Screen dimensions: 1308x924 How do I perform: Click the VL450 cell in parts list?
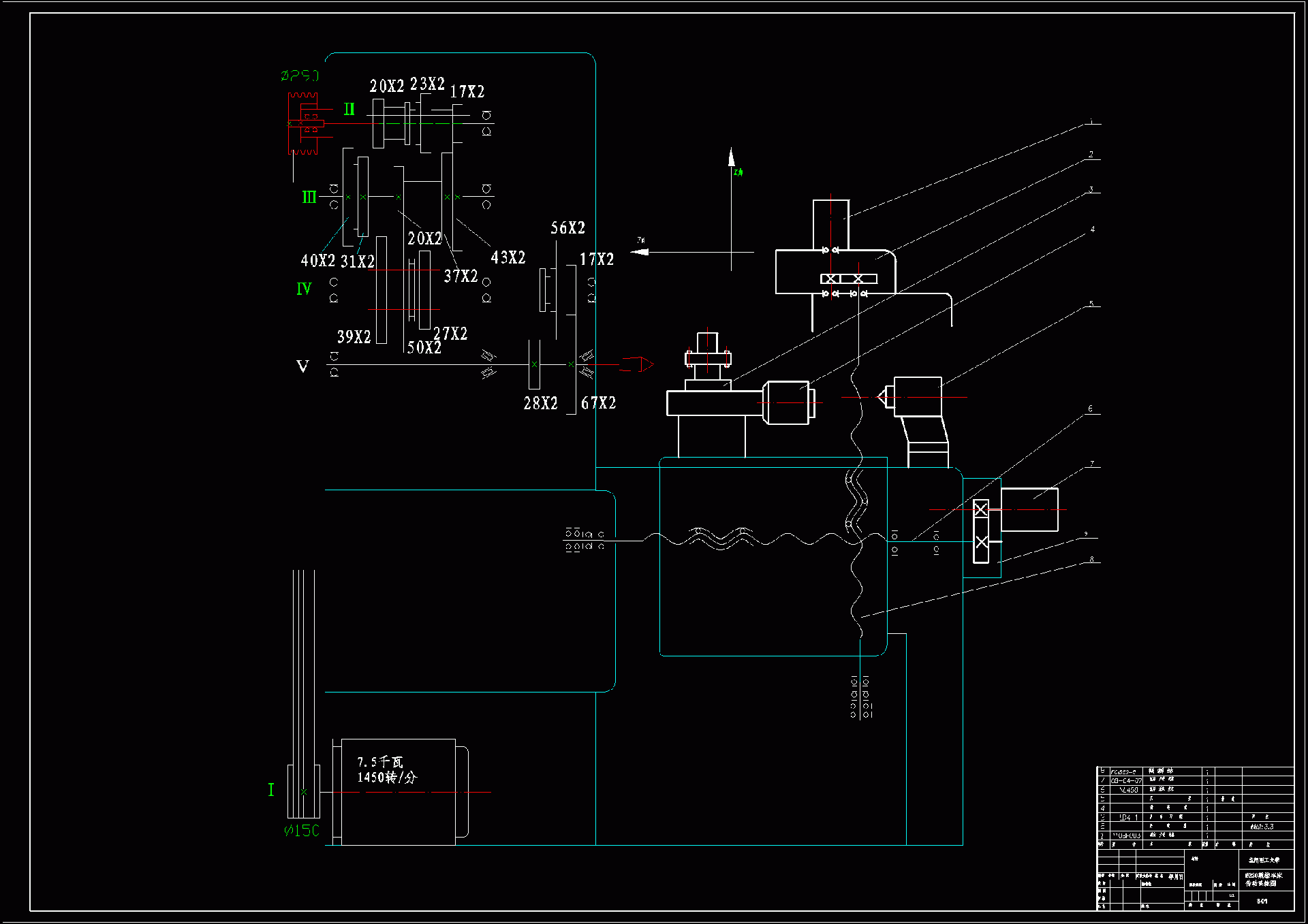pyautogui.click(x=1128, y=790)
